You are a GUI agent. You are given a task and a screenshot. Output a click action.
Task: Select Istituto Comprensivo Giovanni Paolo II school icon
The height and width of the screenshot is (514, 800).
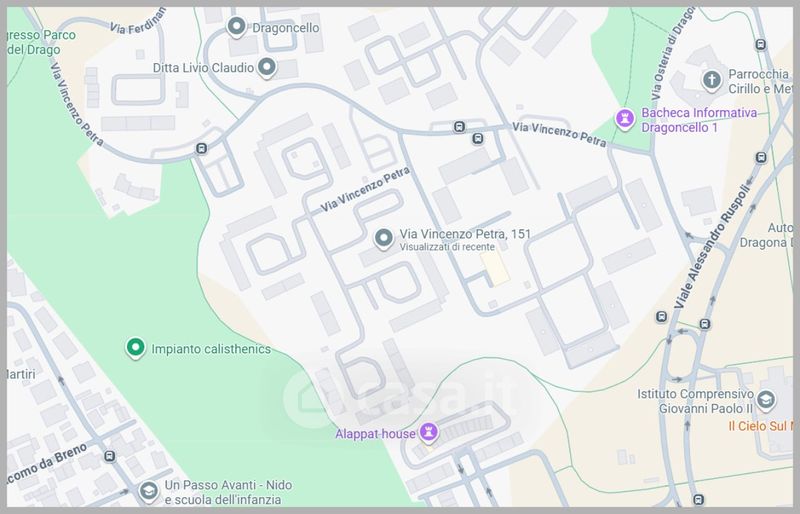pos(766,401)
